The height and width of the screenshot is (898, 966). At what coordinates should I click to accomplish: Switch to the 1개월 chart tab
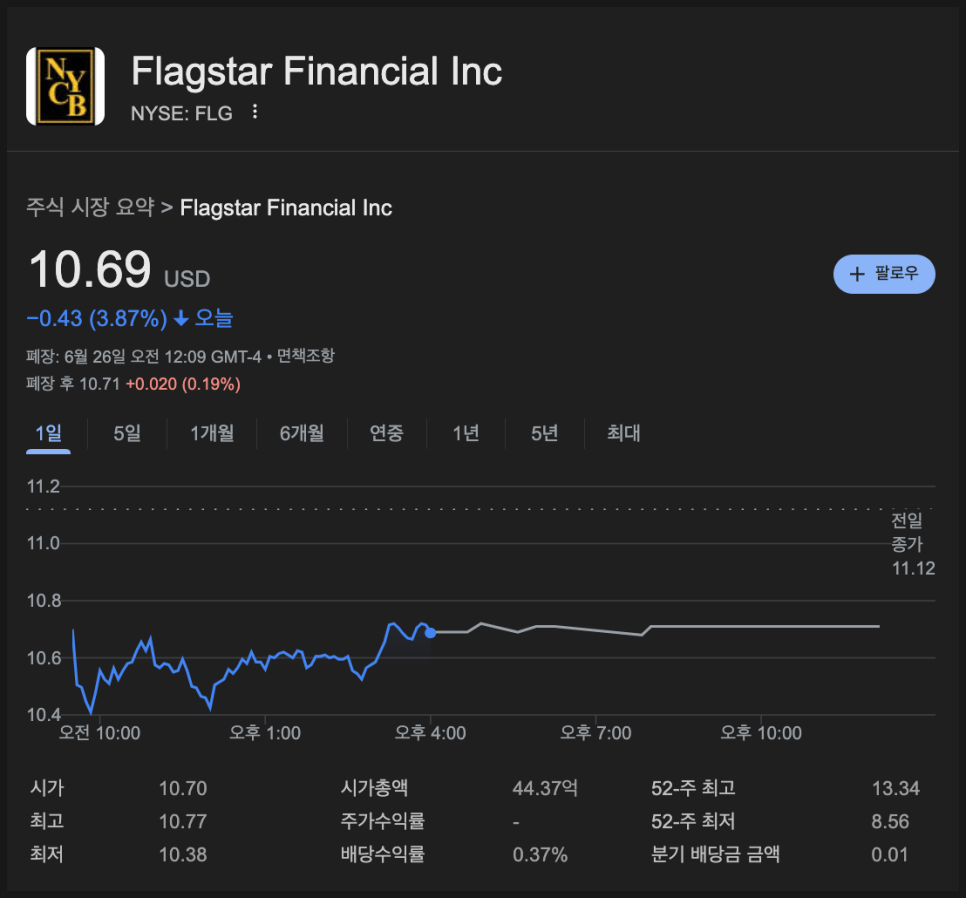(212, 433)
